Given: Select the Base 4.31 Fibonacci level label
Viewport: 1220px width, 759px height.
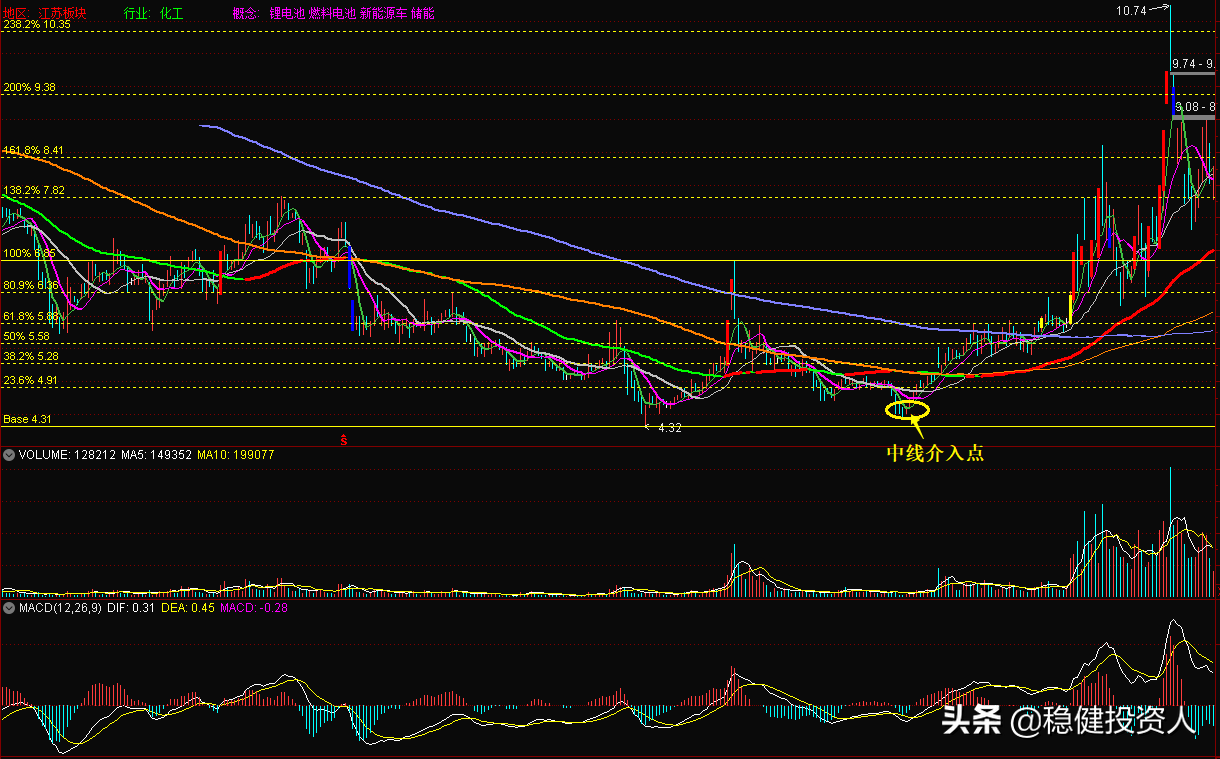Looking at the screenshot, I should click(28, 419).
